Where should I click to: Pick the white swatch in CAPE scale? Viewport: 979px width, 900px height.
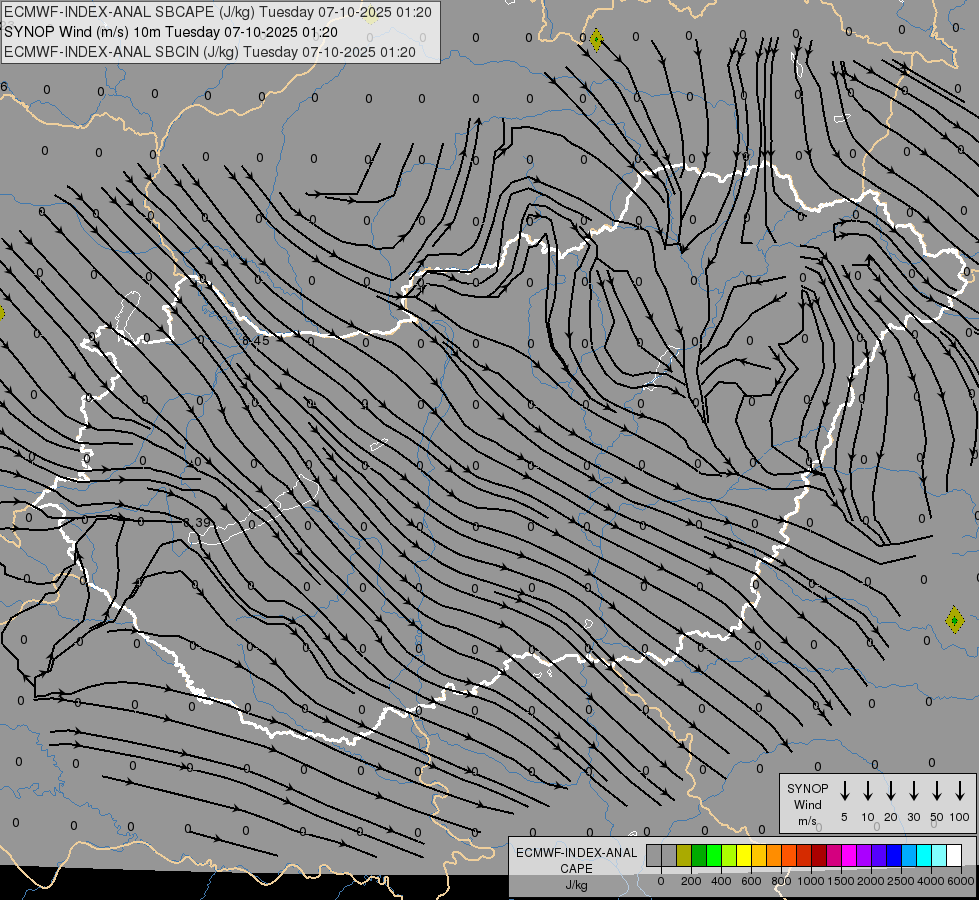(954, 856)
